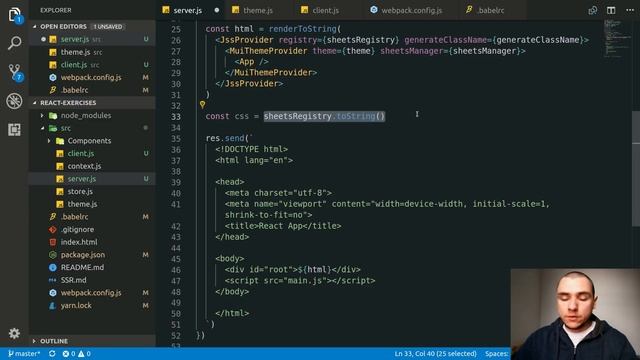The height and width of the screenshot is (360, 640).
Task: Click the MuiThemeProvider opening tag on line 27
Action: [375, 51]
